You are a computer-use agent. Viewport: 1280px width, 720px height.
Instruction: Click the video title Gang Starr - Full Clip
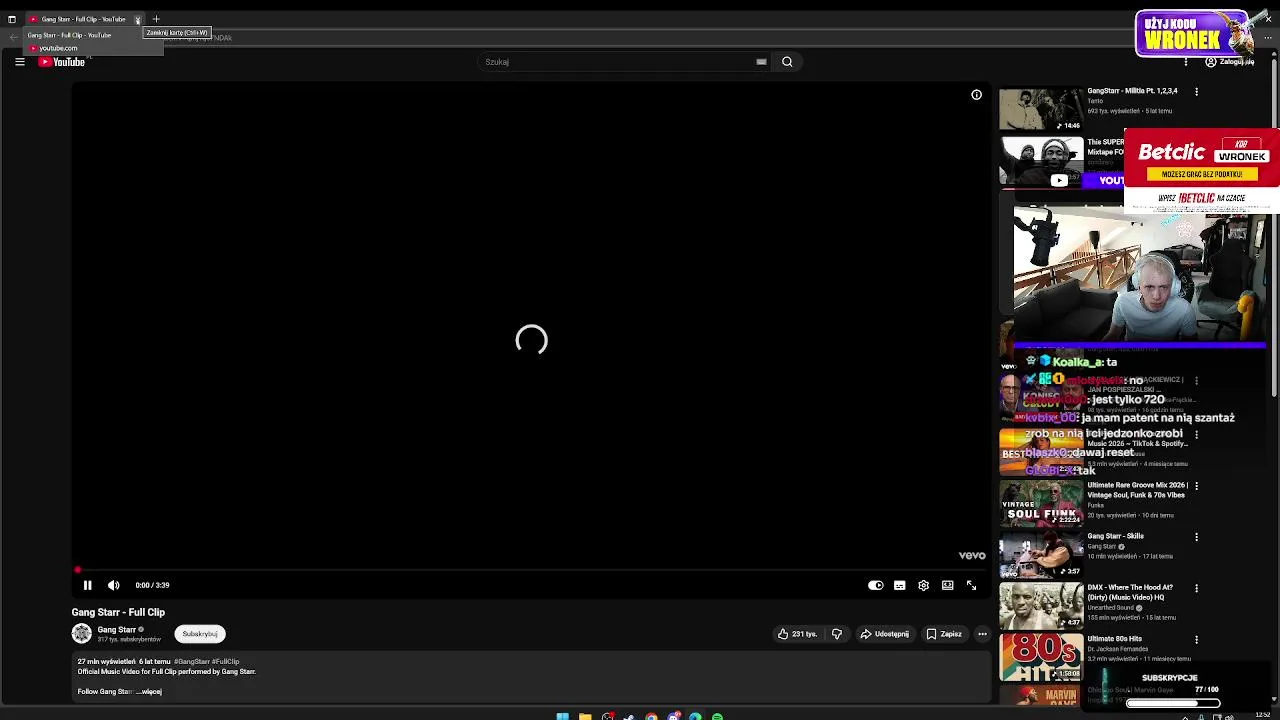pyautogui.click(x=118, y=612)
